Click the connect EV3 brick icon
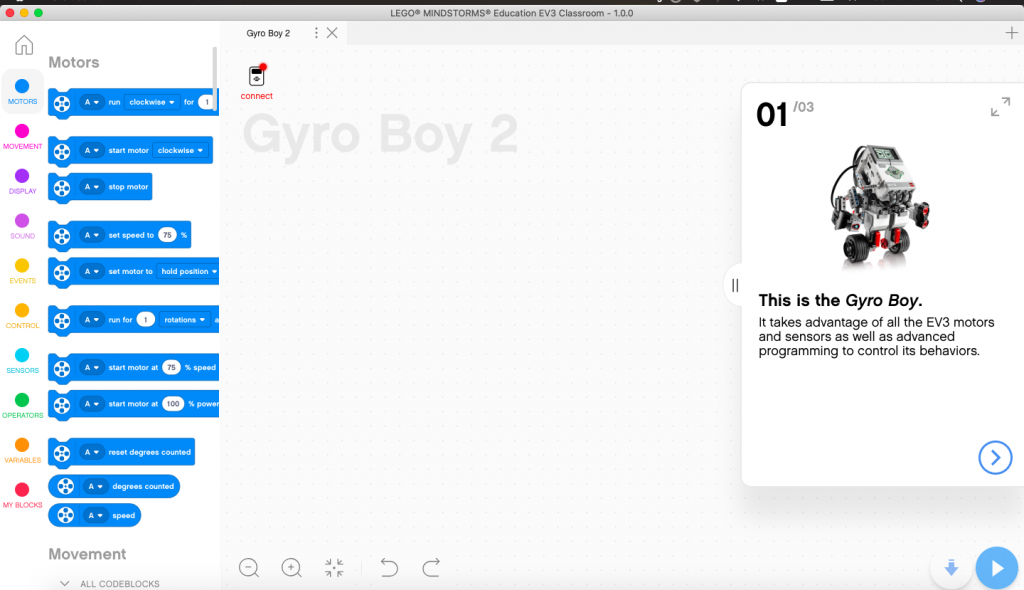 coord(256,77)
